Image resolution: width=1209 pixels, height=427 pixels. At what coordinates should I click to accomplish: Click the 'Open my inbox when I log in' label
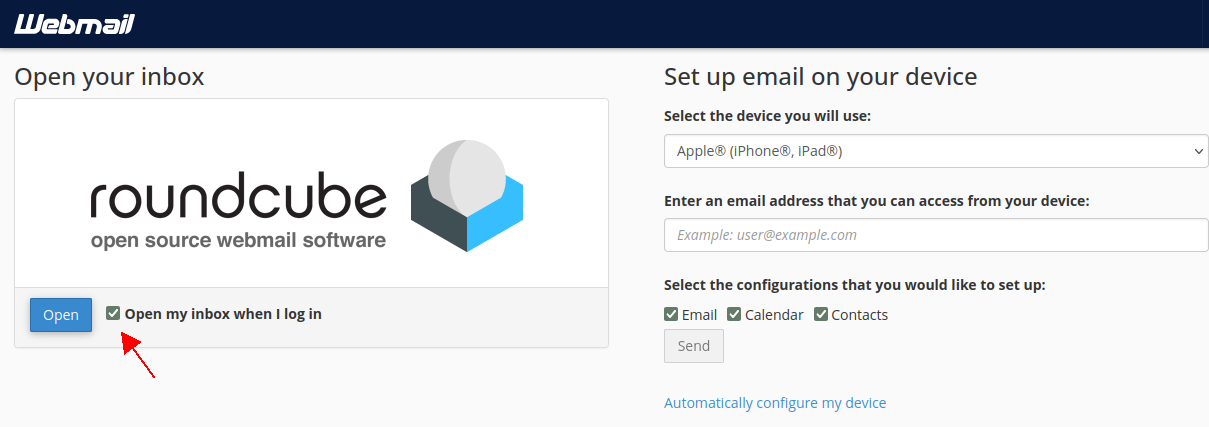(223, 314)
